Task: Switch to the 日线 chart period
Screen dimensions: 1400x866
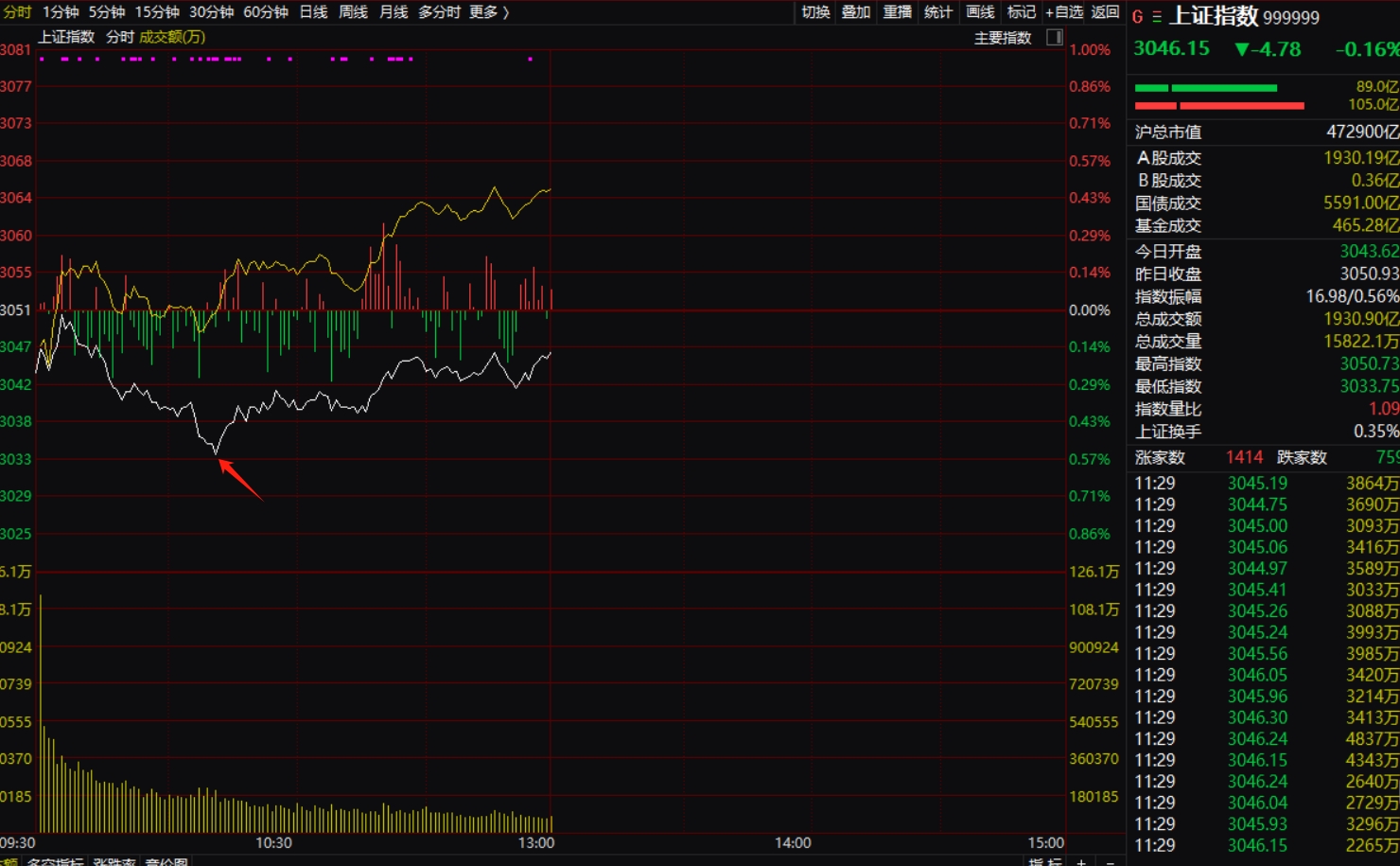Action: pos(313,12)
